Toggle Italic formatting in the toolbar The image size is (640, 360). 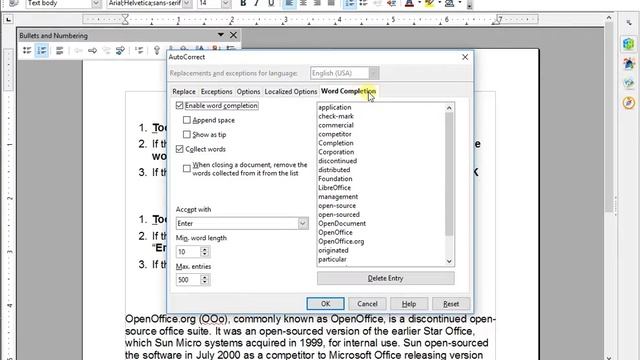click(257, 3)
